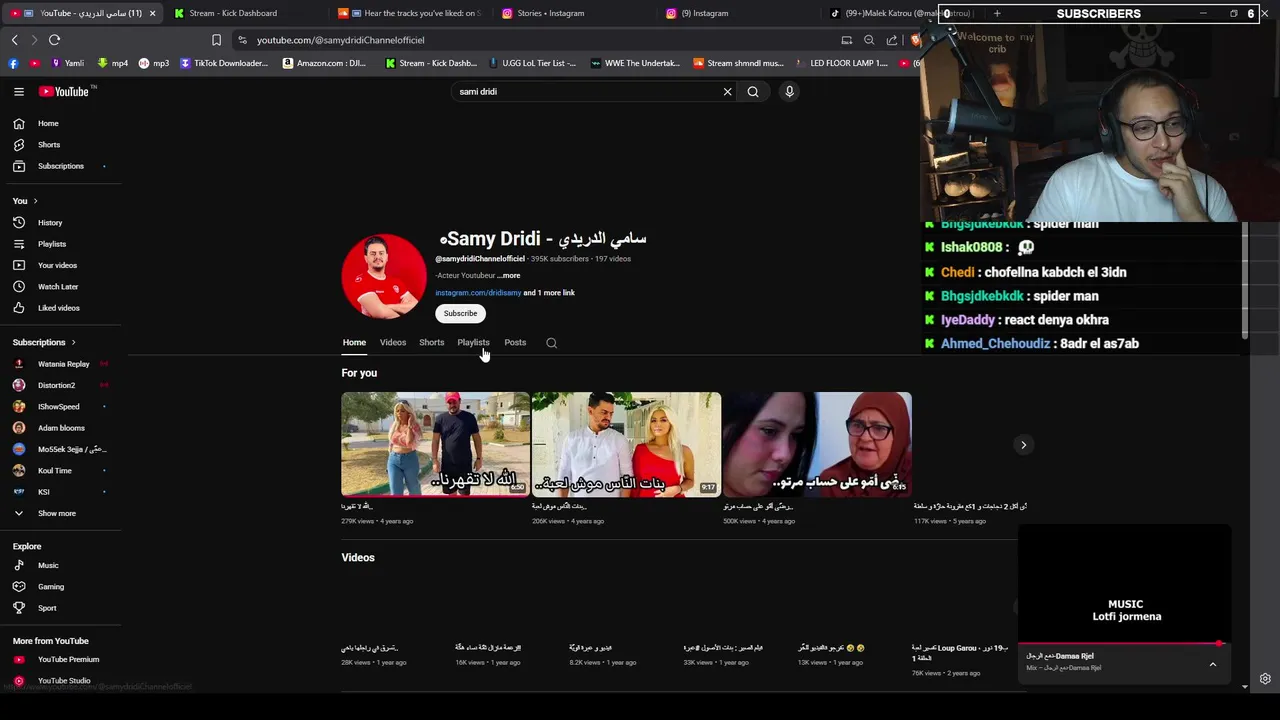Viewport: 1280px width, 720px height.
Task: Expand channel description with '...more'
Action: click(509, 275)
